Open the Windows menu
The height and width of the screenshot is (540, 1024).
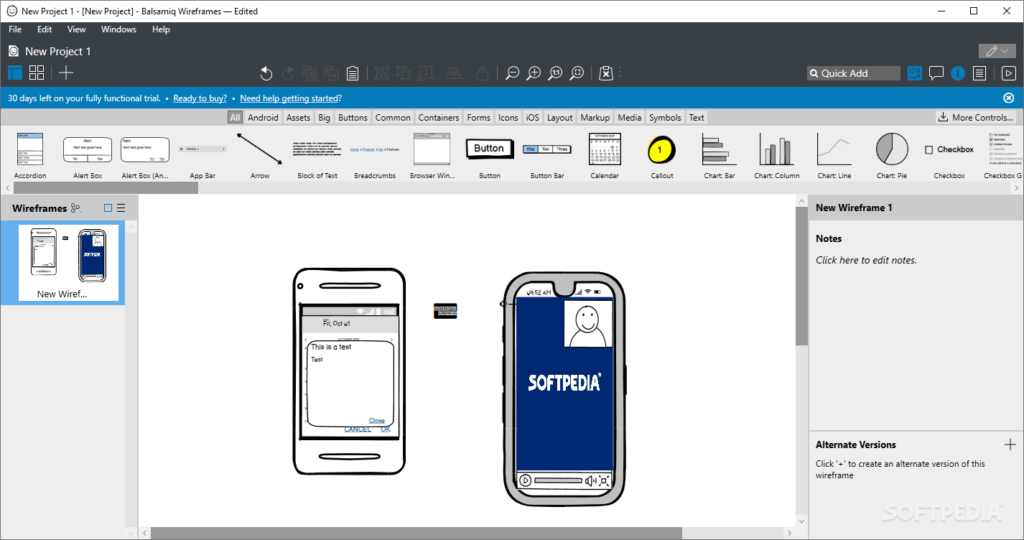coord(118,29)
